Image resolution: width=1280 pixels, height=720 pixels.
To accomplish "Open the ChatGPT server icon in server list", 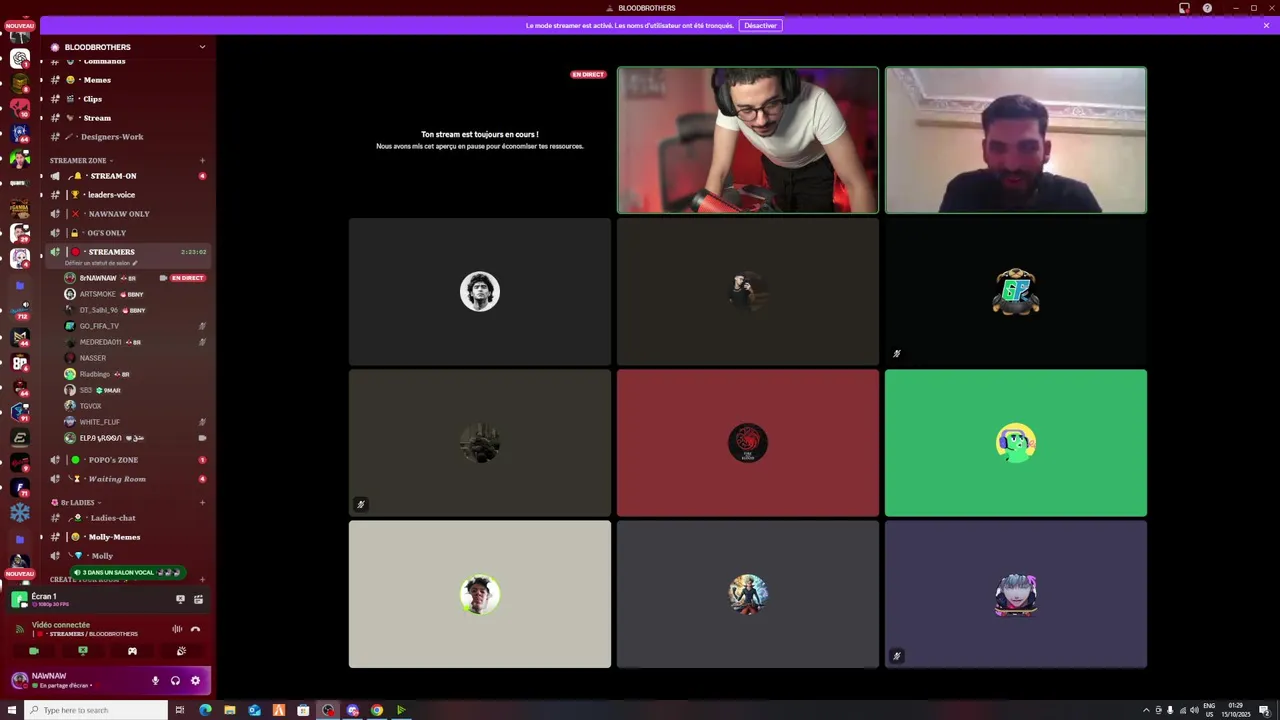I will click(x=20, y=59).
